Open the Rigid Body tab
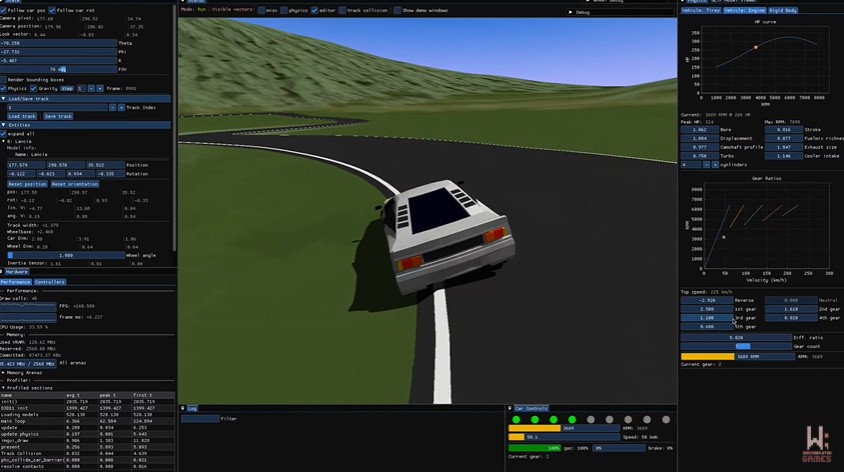This screenshot has height=472, width=844. click(x=784, y=10)
